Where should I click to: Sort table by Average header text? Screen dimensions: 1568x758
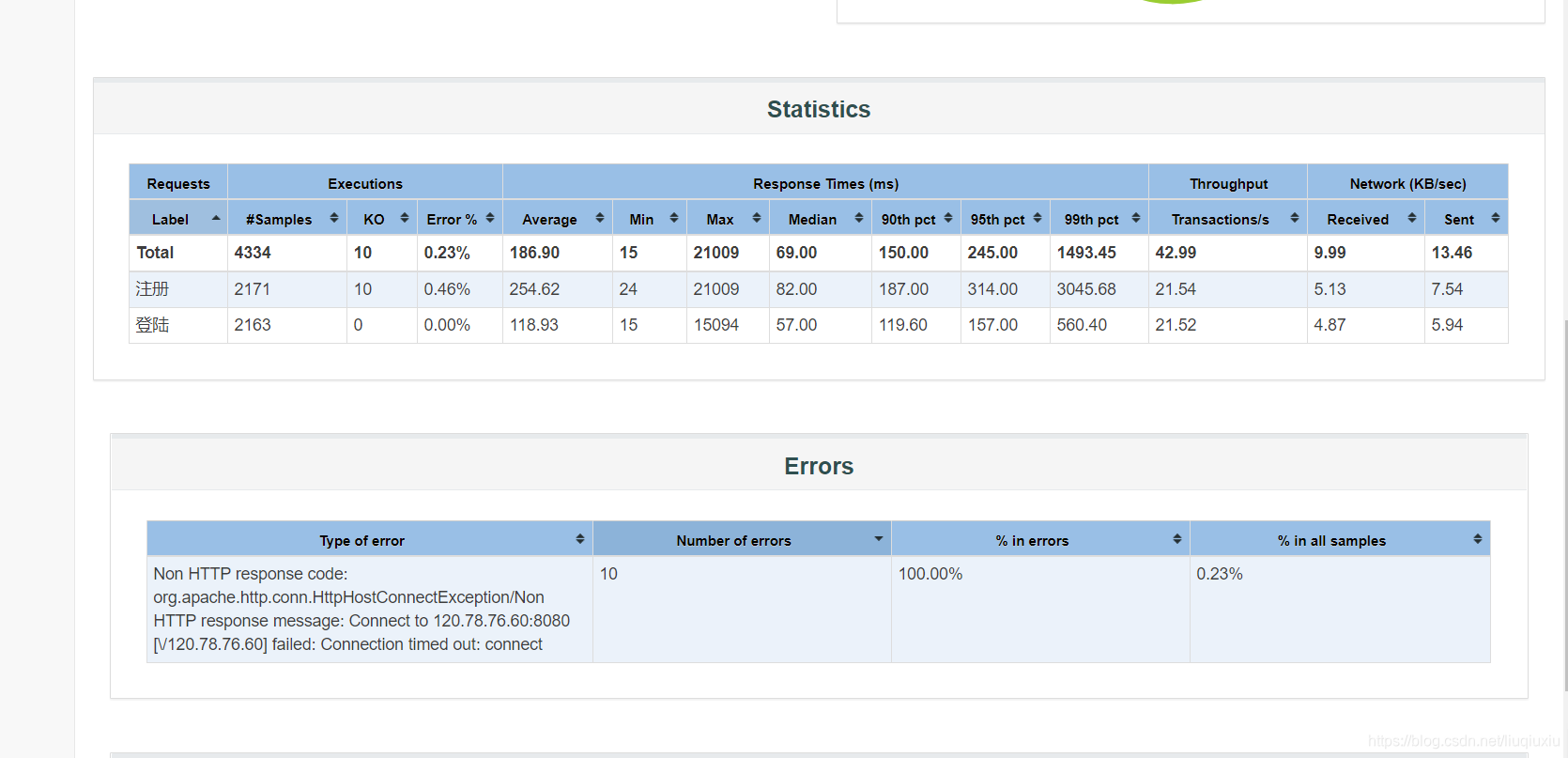pyautogui.click(x=549, y=219)
